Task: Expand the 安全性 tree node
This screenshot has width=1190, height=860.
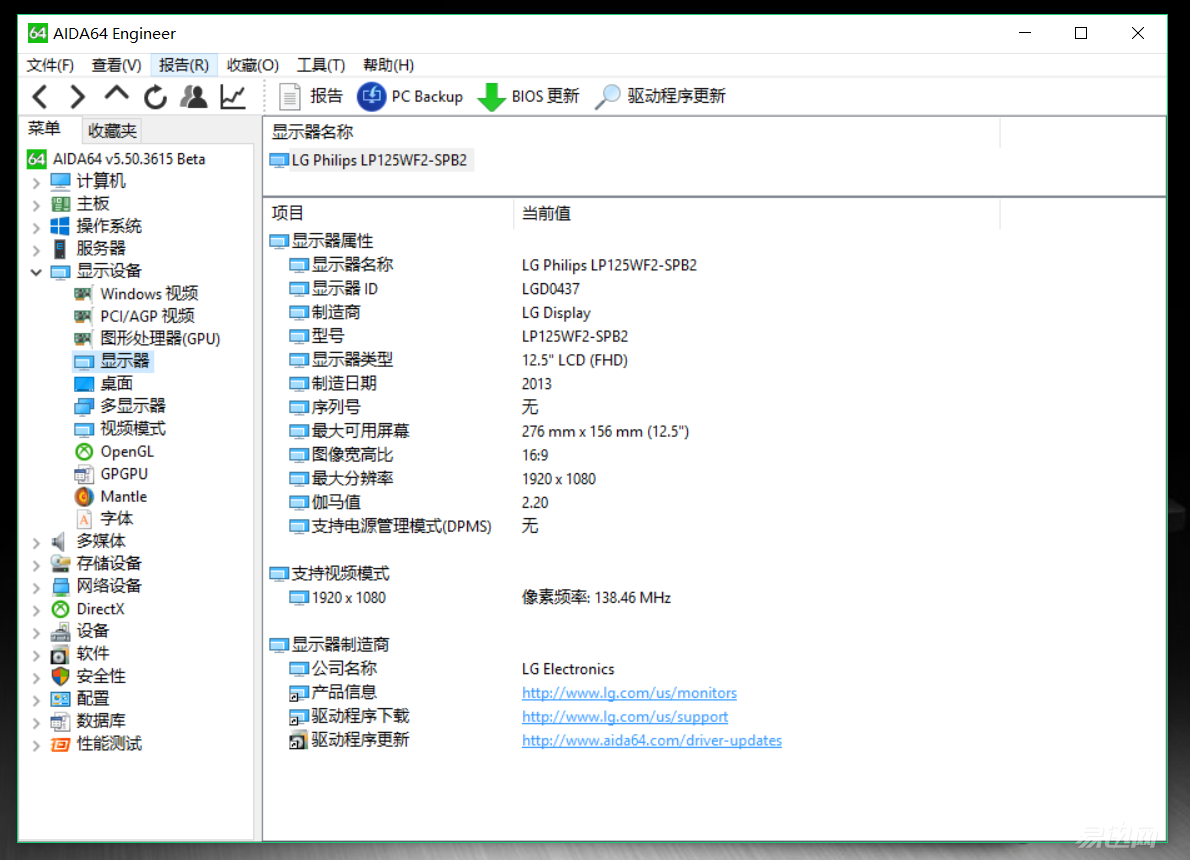Action: pos(36,677)
